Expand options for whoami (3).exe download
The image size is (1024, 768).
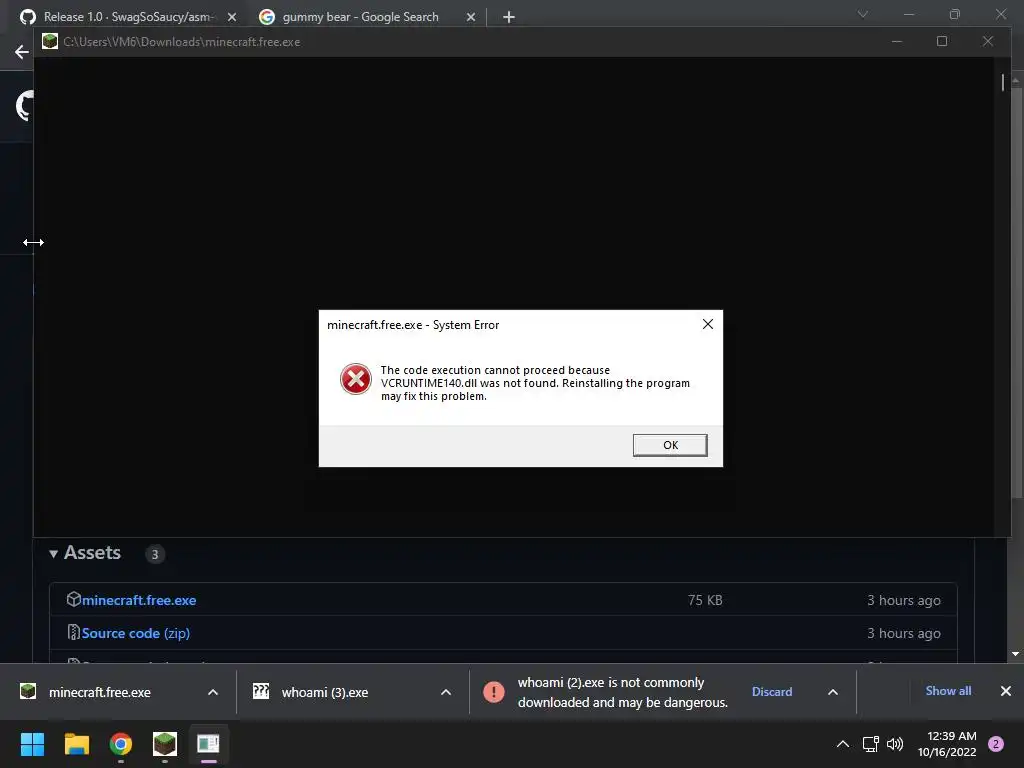pos(446,692)
